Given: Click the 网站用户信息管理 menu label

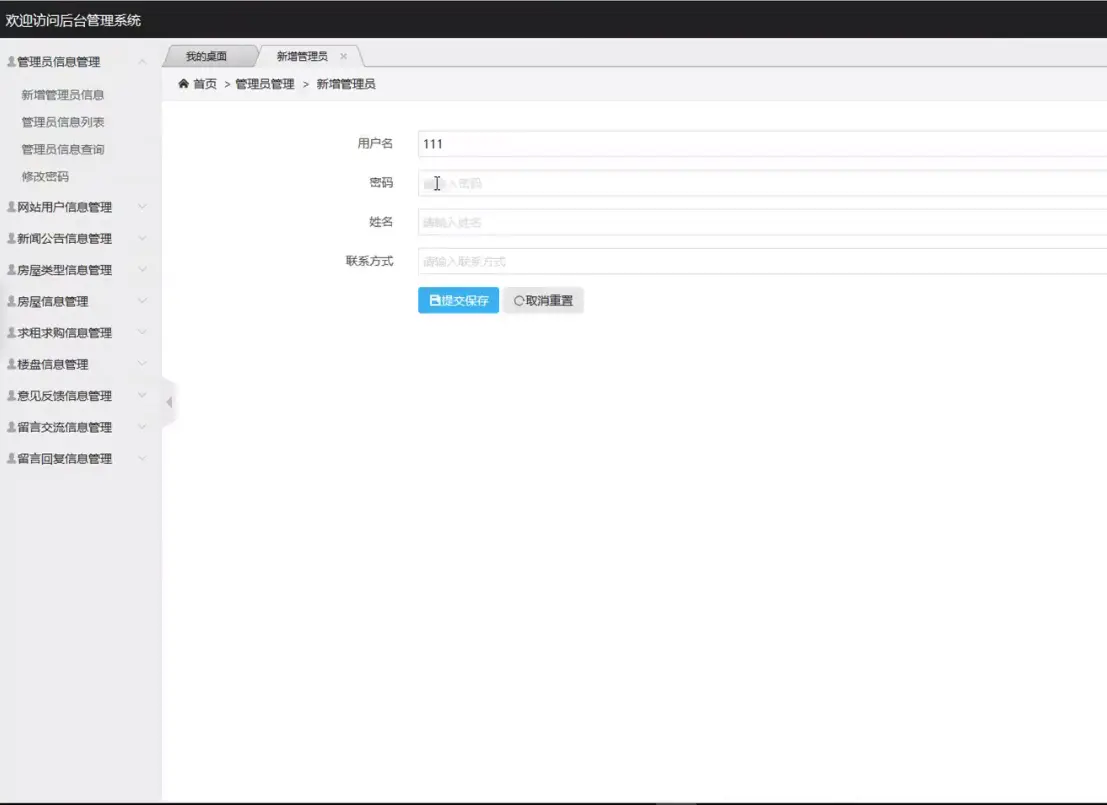Looking at the screenshot, I should pos(65,207).
